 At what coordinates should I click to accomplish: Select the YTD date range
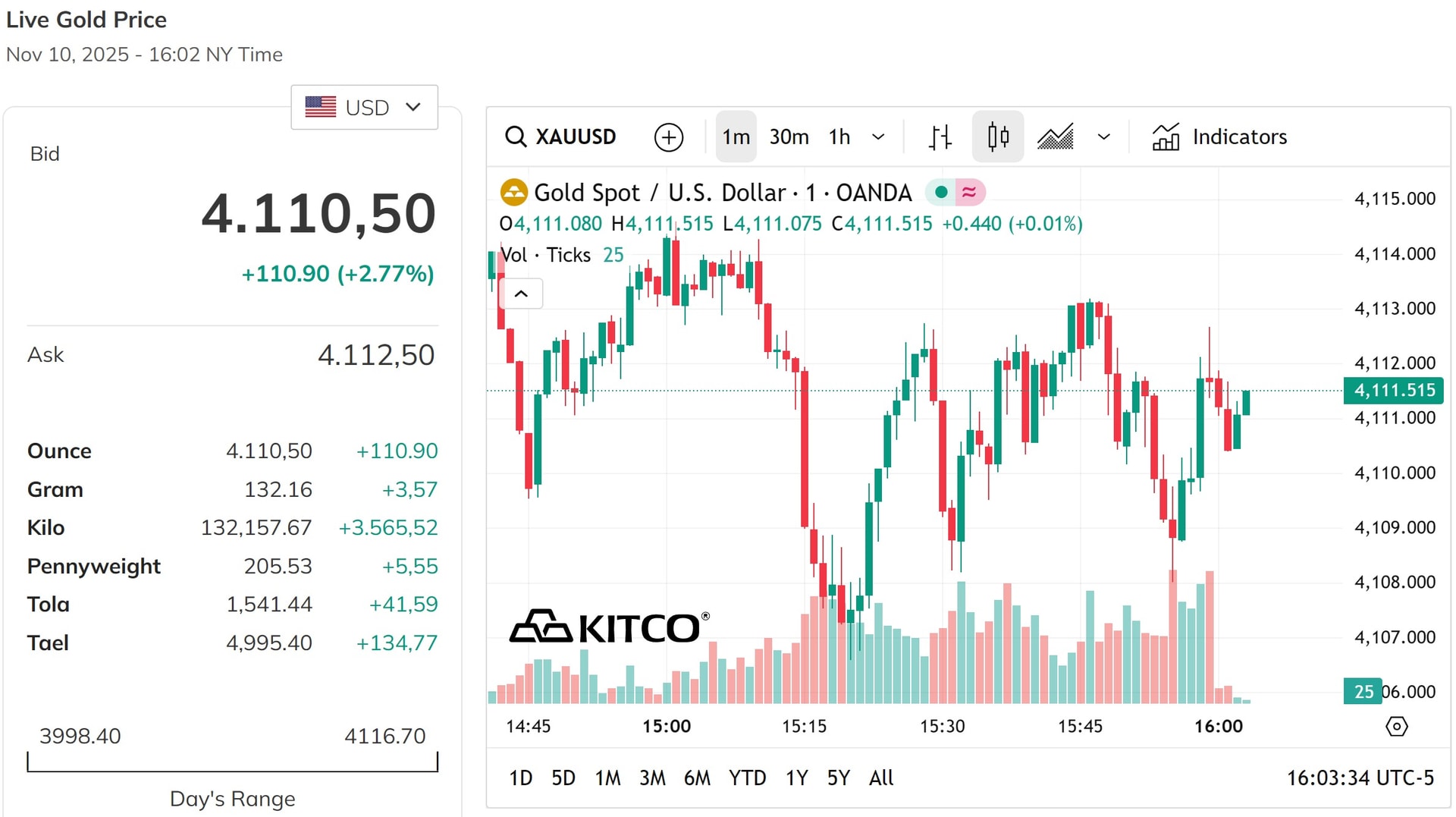coord(747,778)
